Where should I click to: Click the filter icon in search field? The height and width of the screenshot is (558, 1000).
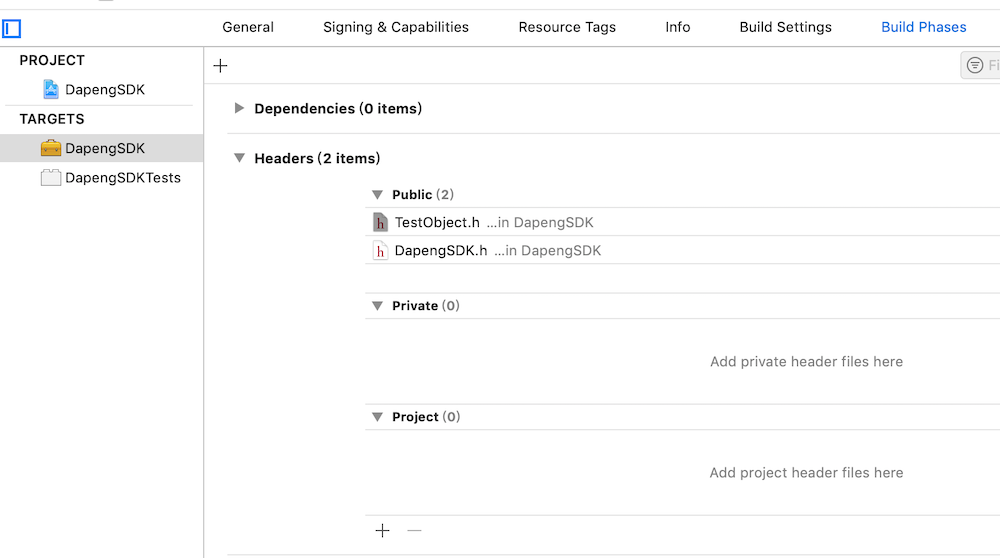pos(975,66)
